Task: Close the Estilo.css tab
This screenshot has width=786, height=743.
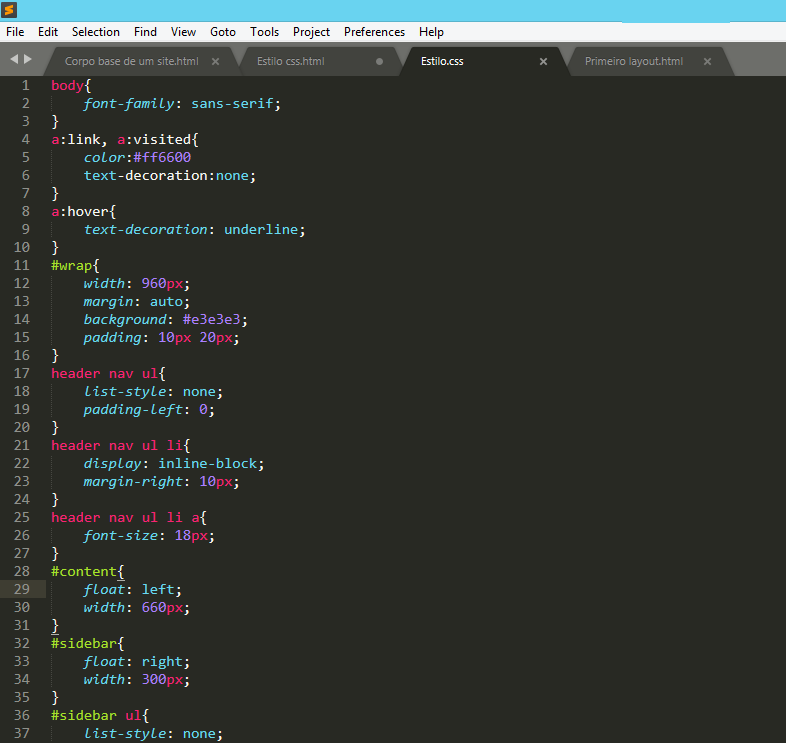Action: pos(543,62)
